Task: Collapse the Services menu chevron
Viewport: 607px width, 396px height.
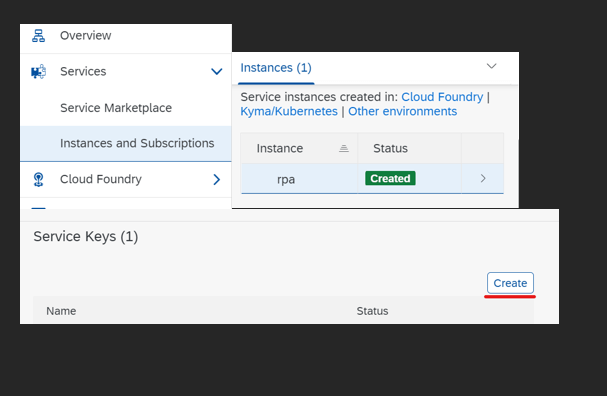Action: [216, 72]
